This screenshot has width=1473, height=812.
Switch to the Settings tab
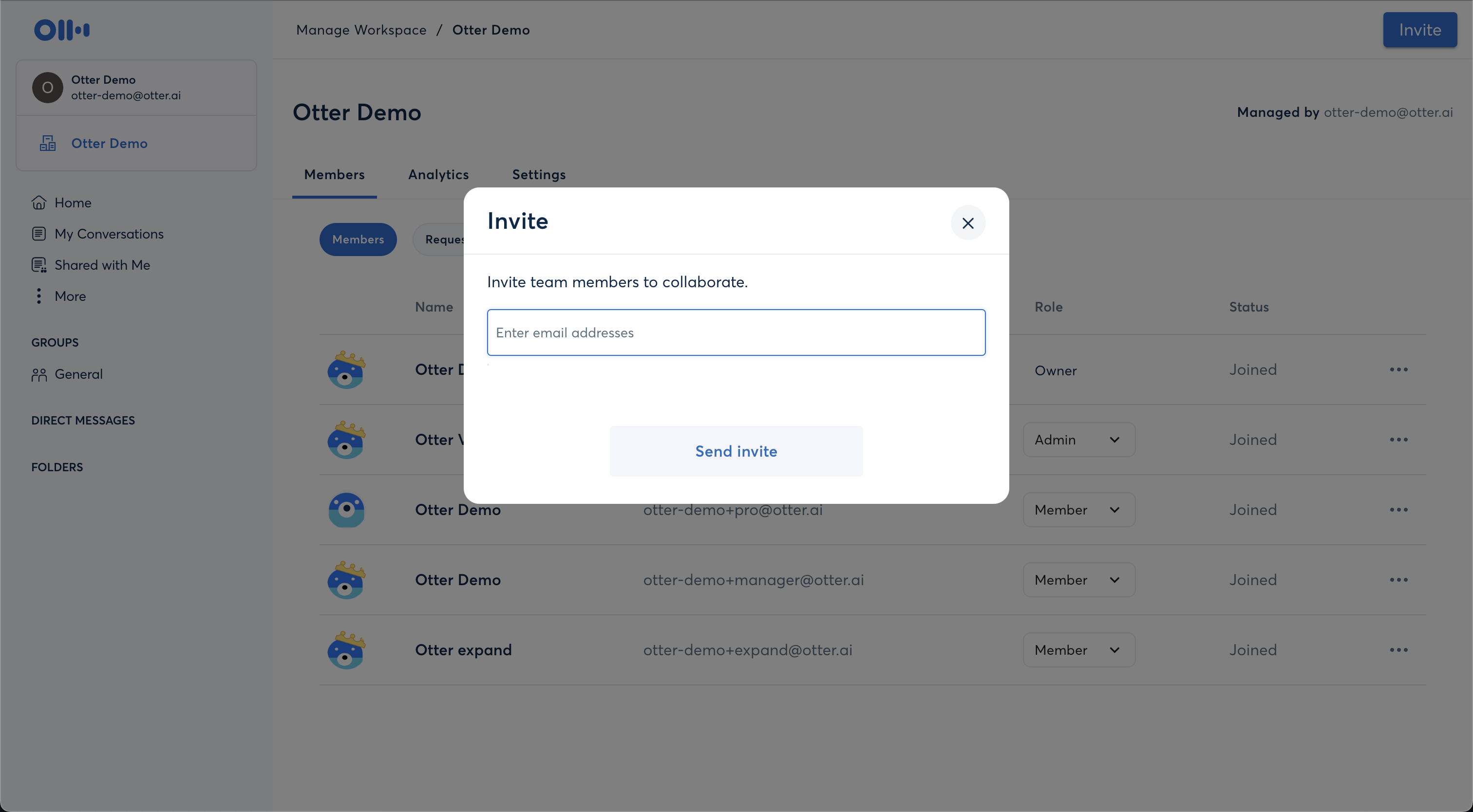point(539,175)
